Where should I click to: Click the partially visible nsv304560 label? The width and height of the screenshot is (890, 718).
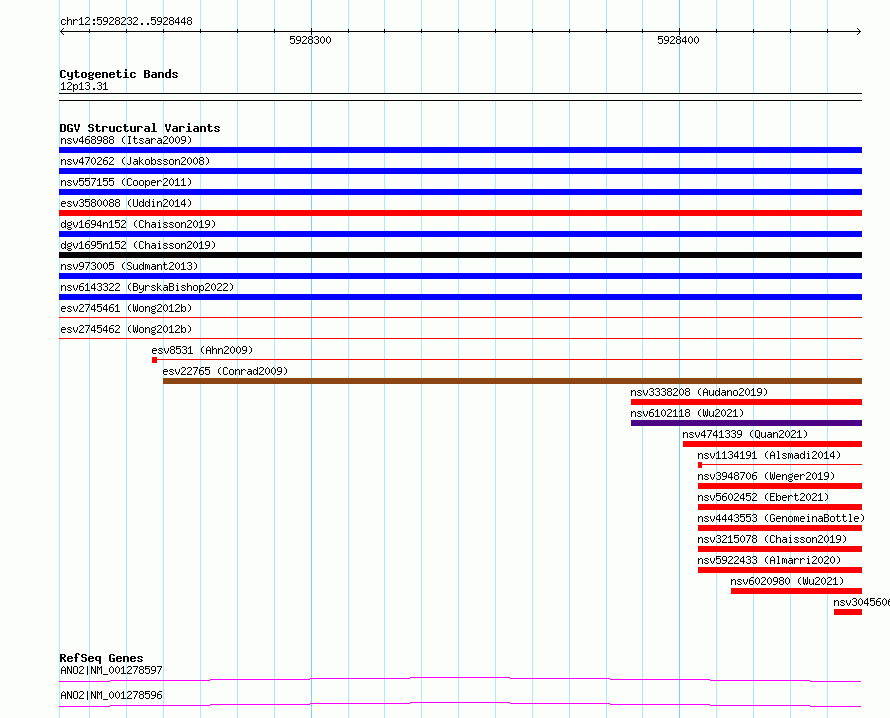[x=861, y=602]
